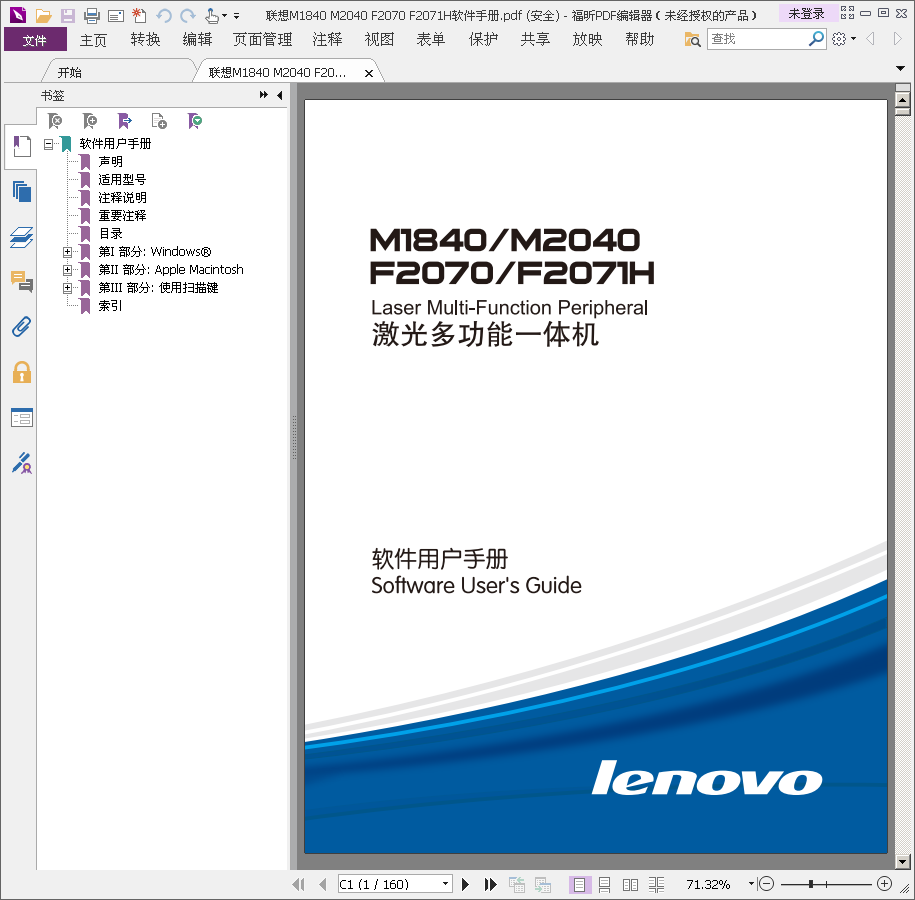The image size is (915, 900).
Task: Click the 未登录 sign-in button
Action: tap(807, 13)
